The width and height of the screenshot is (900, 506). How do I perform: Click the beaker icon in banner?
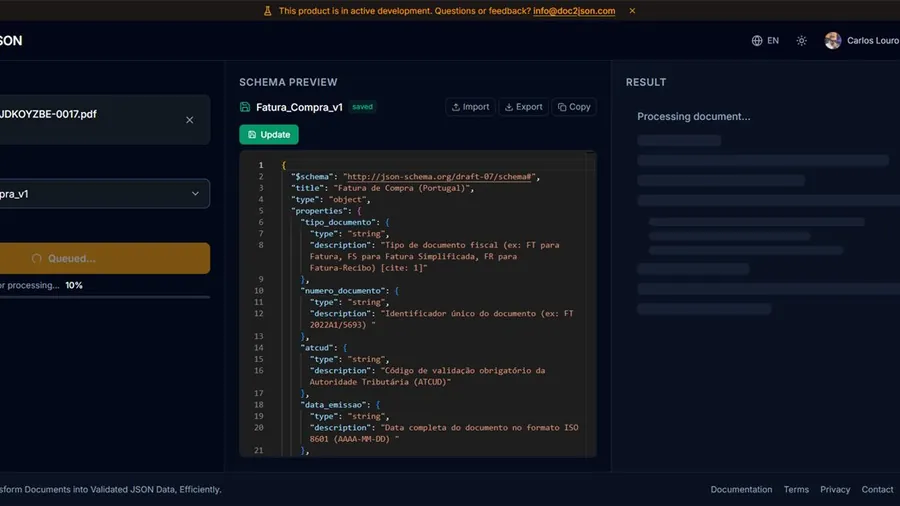(267, 11)
